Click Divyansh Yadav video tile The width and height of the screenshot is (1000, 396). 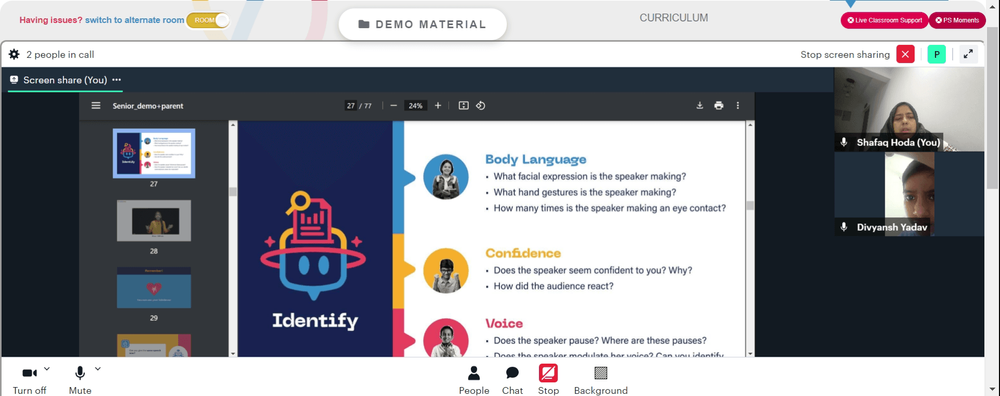coord(909,194)
